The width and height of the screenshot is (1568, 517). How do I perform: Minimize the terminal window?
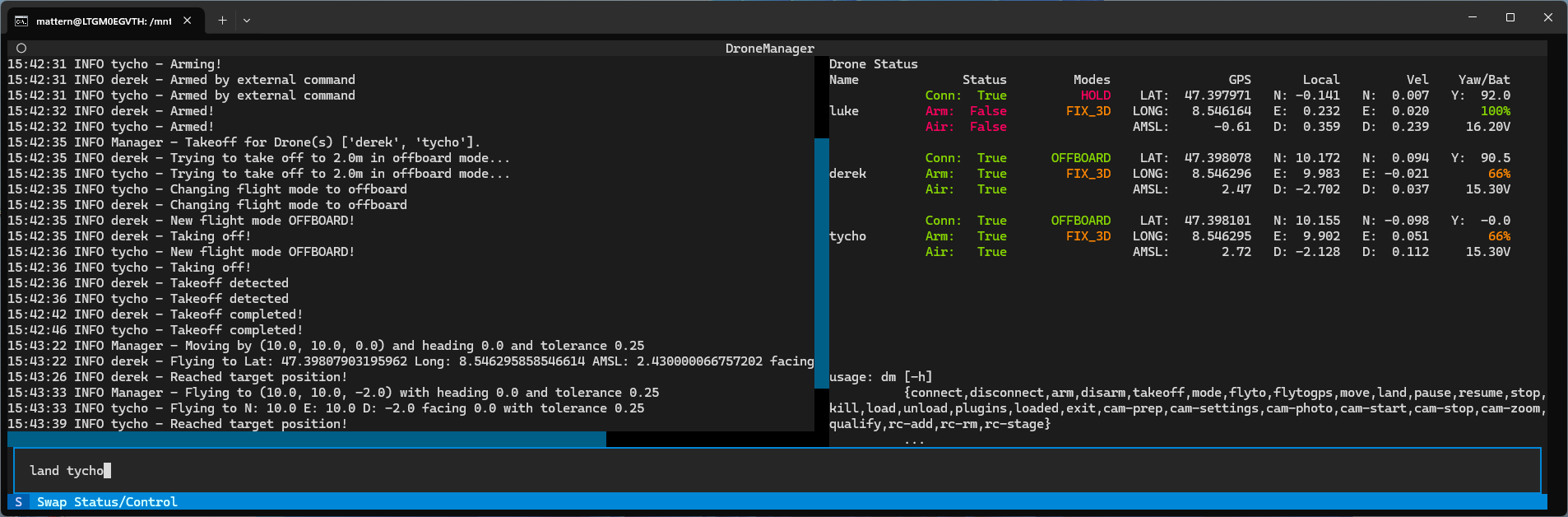coord(1473,17)
